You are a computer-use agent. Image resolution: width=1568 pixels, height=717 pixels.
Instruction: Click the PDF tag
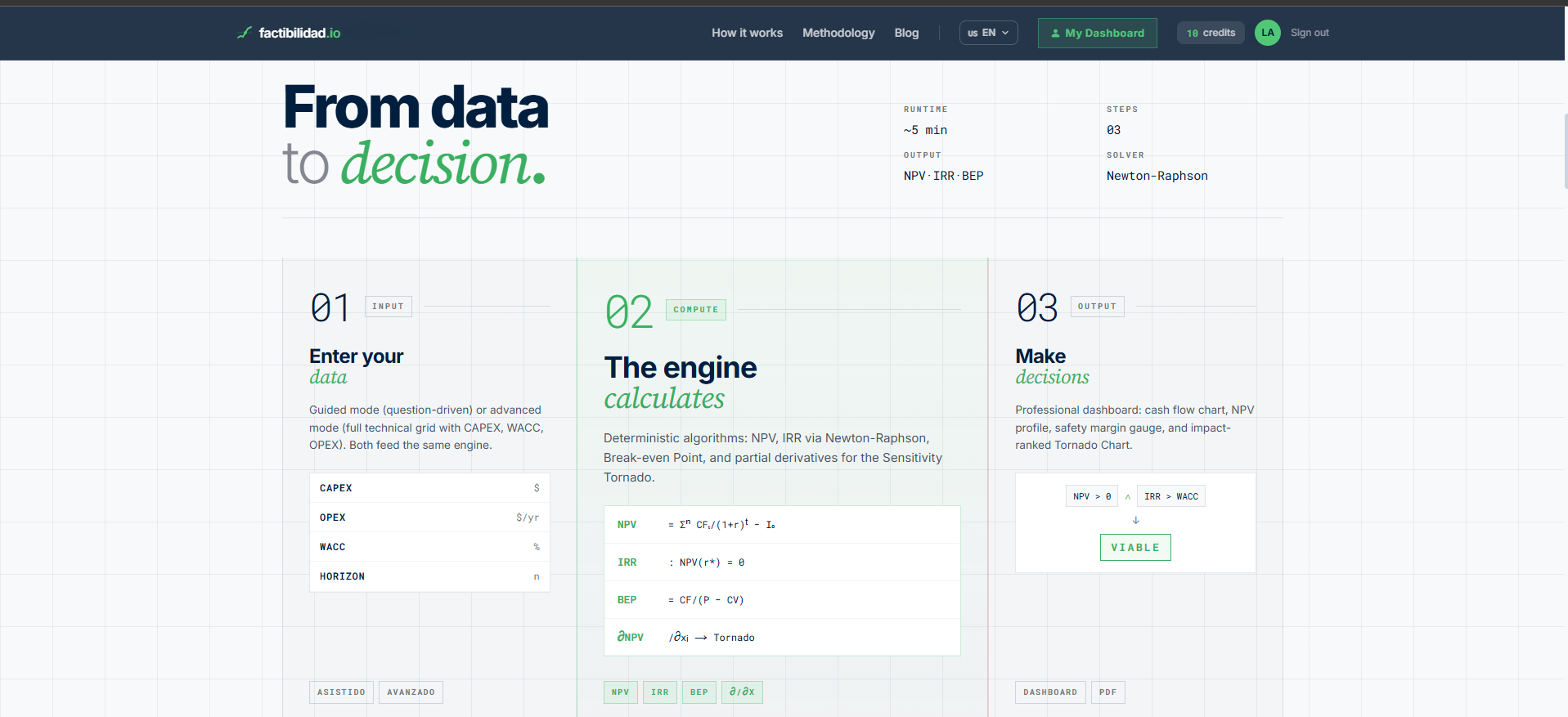1107,692
